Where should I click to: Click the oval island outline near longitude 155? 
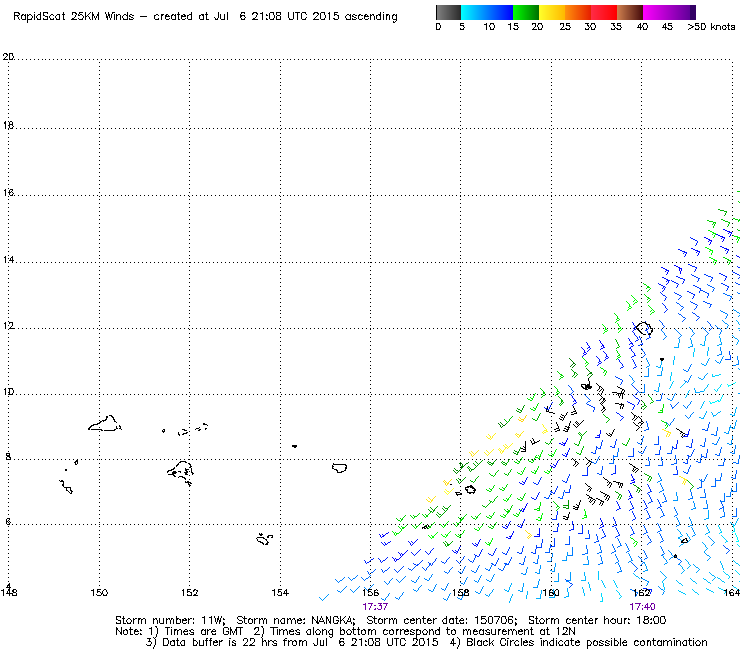click(339, 468)
